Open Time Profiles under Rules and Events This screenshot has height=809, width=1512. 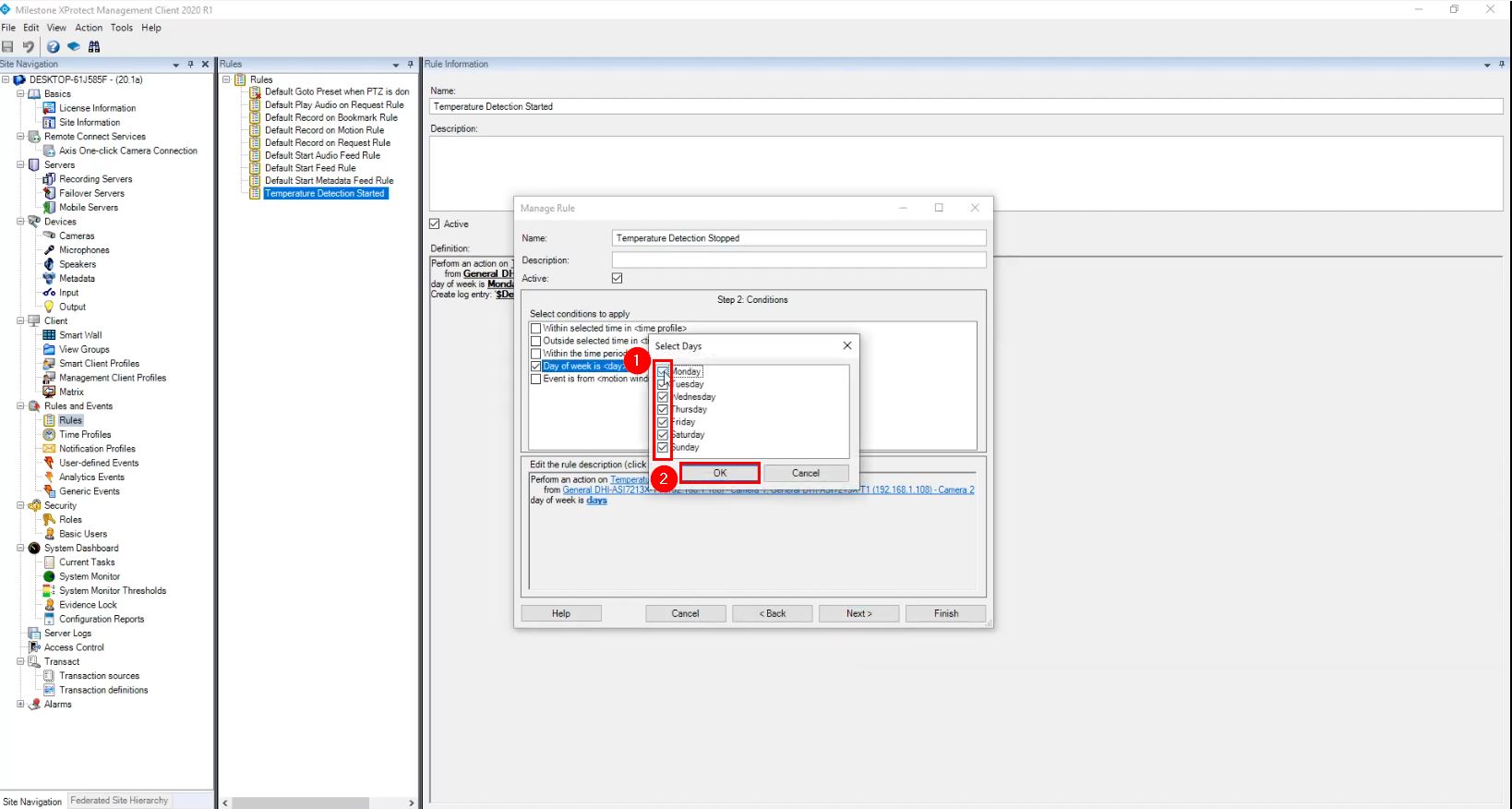click(x=85, y=435)
